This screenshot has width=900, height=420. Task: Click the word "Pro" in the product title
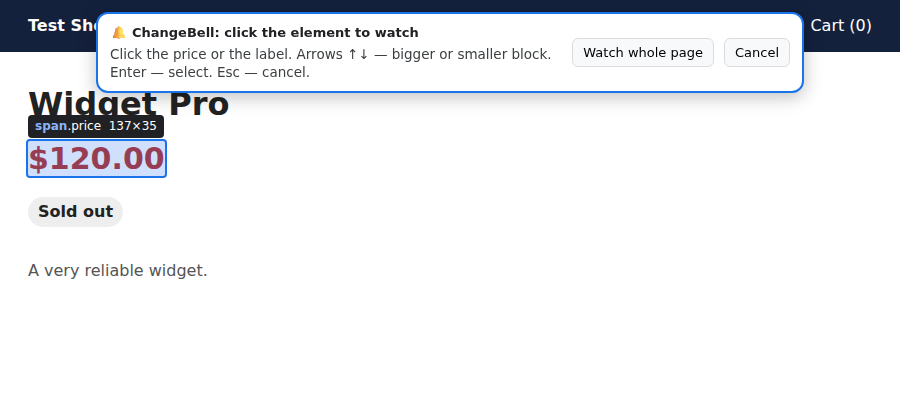point(199,104)
